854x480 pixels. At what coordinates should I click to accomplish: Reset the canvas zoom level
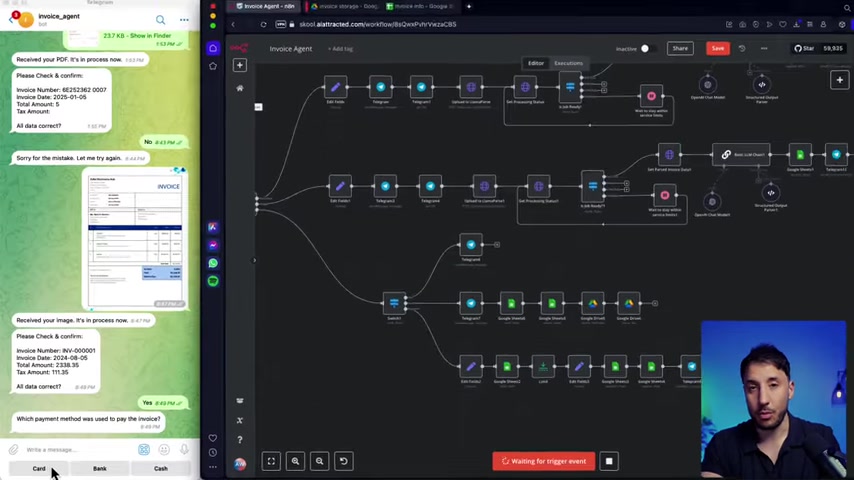pos(343,461)
